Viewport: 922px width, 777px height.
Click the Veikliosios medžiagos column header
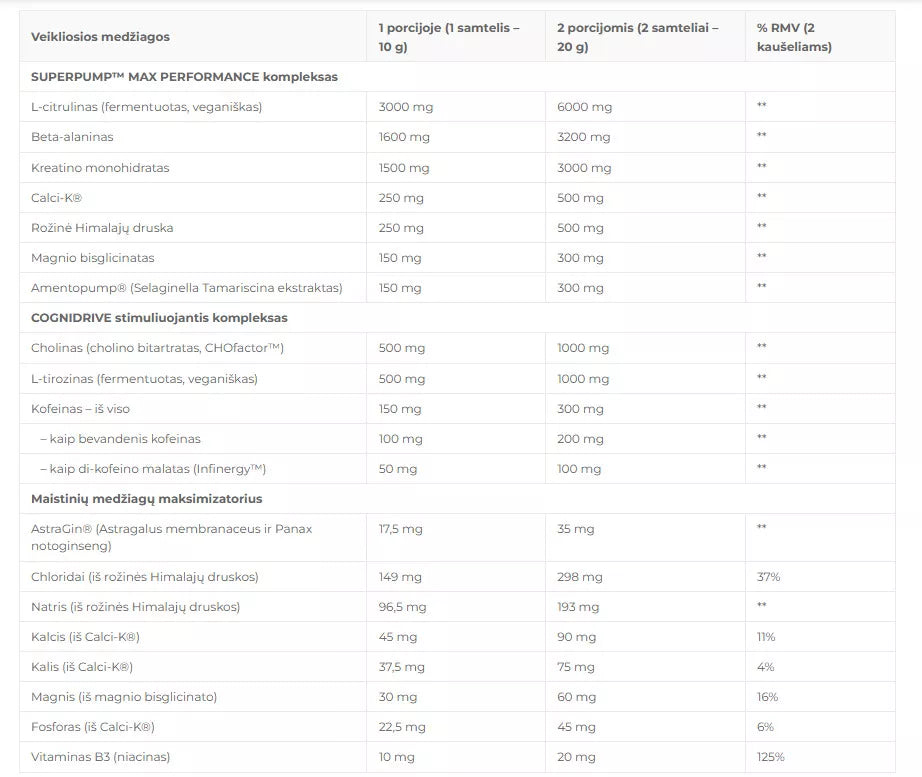tap(100, 37)
